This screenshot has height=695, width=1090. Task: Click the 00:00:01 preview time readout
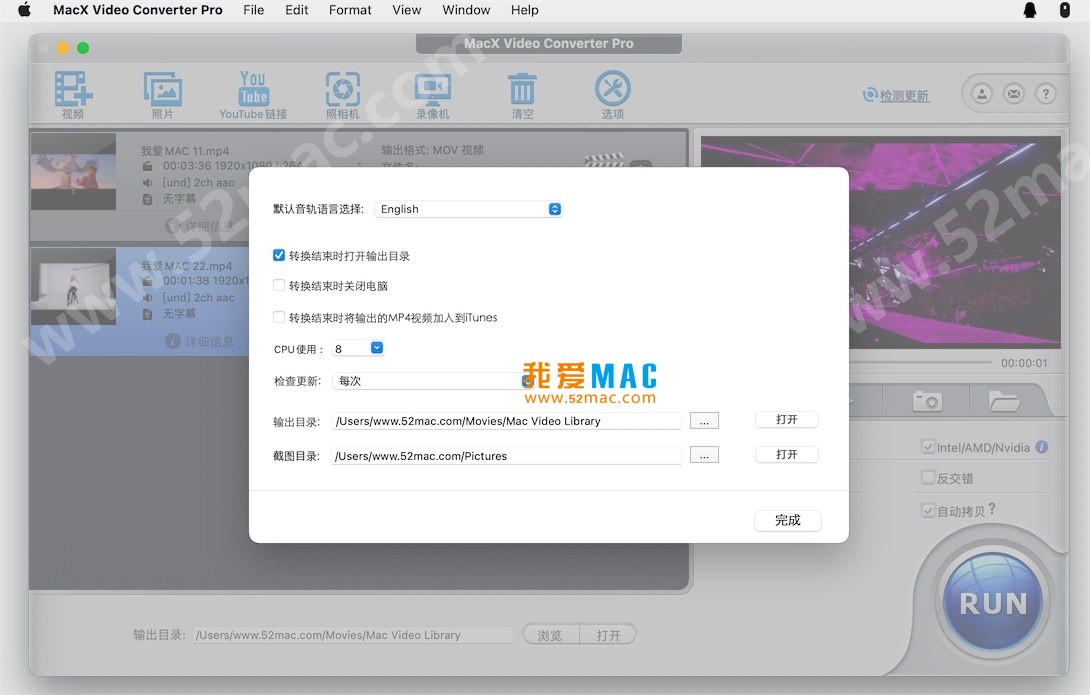point(1024,363)
